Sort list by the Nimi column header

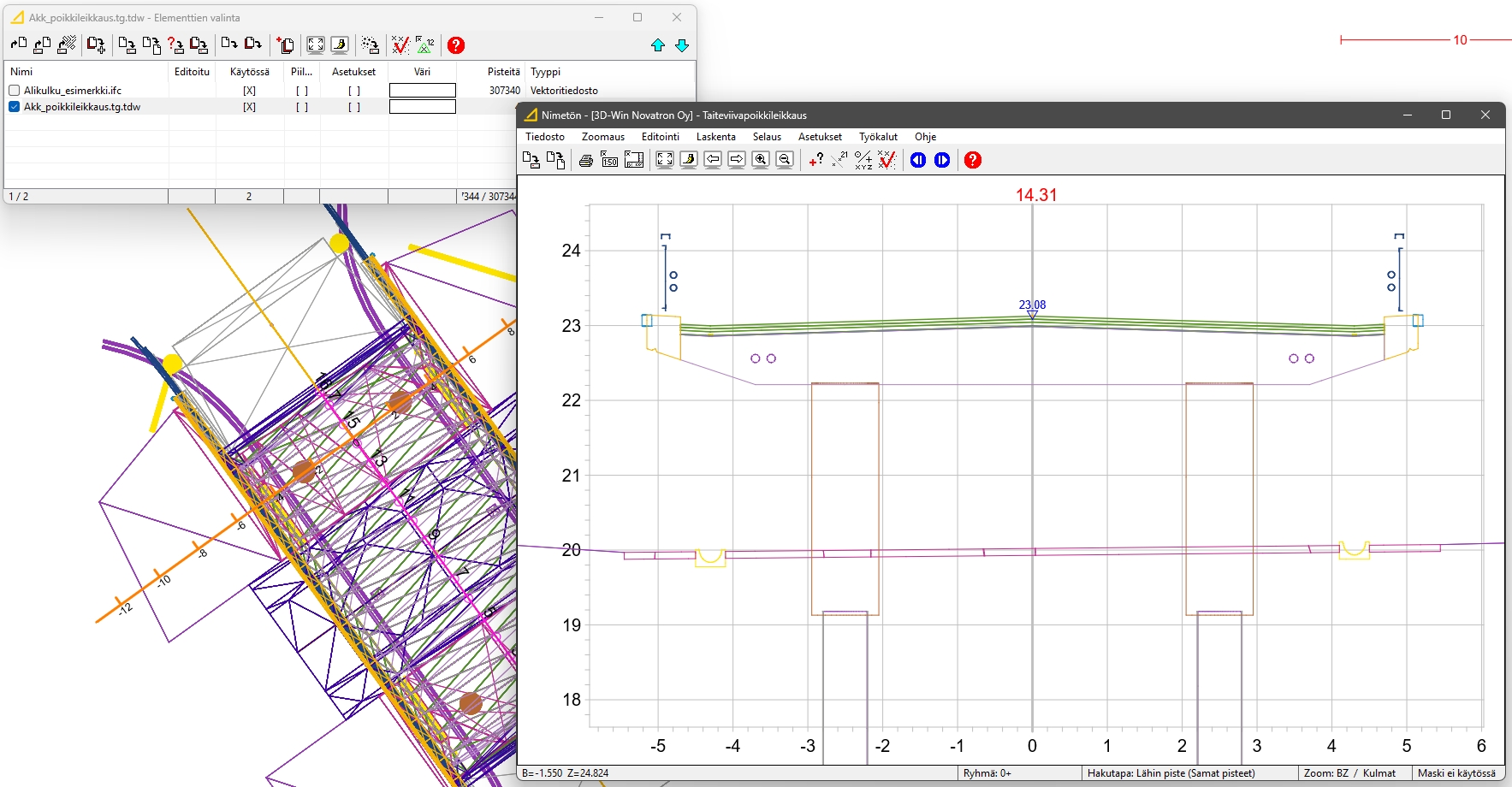[x=21, y=72]
